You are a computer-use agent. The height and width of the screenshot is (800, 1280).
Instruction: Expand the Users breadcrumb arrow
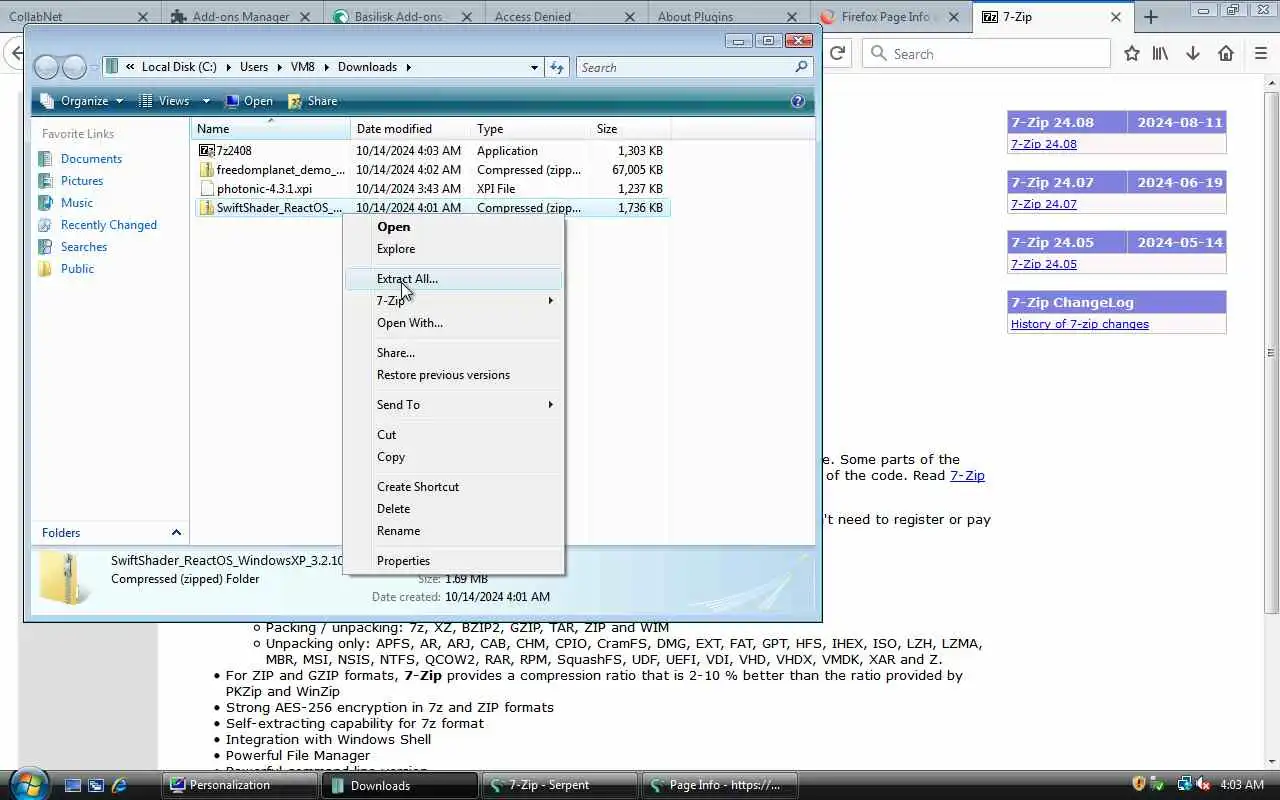tap(279, 67)
